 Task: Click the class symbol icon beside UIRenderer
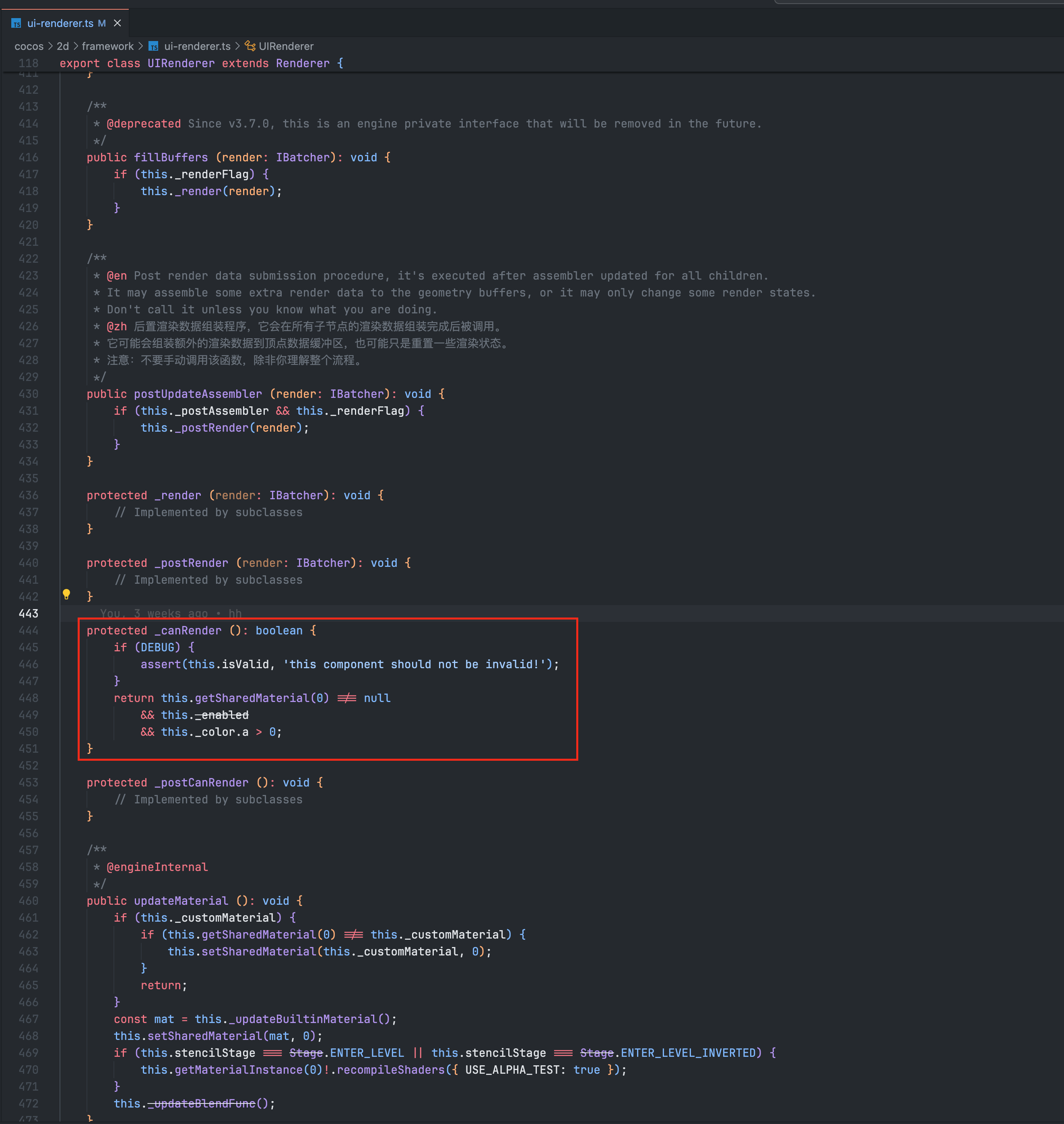pos(250,46)
